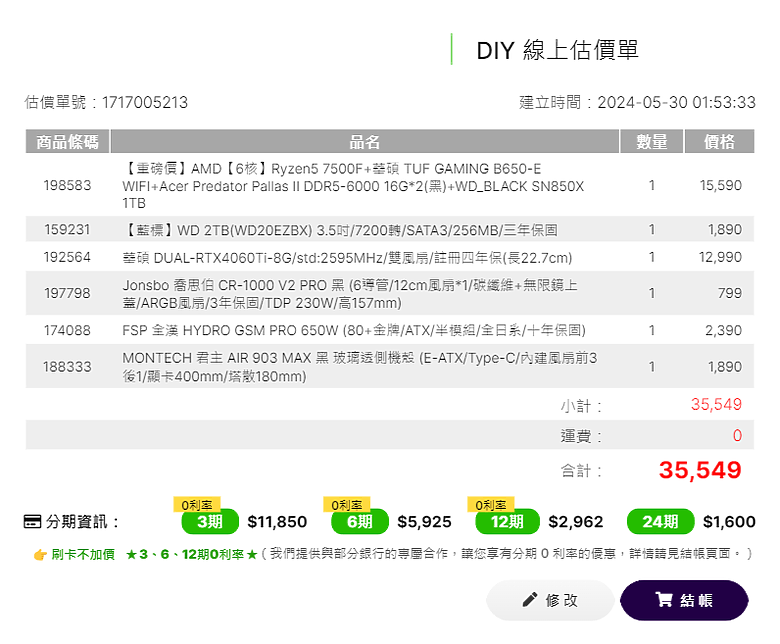Click the pointing hand icon before 刷卡不加價
The image size is (780, 644).
(x=40, y=554)
